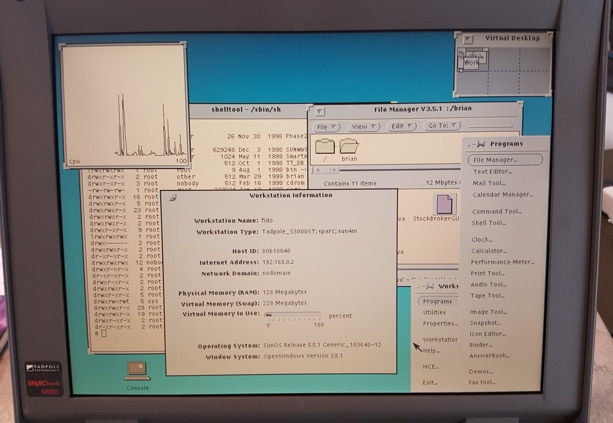Screen dimensions: 613x423
Task: Click the Go To path input field
Action: click(490, 126)
